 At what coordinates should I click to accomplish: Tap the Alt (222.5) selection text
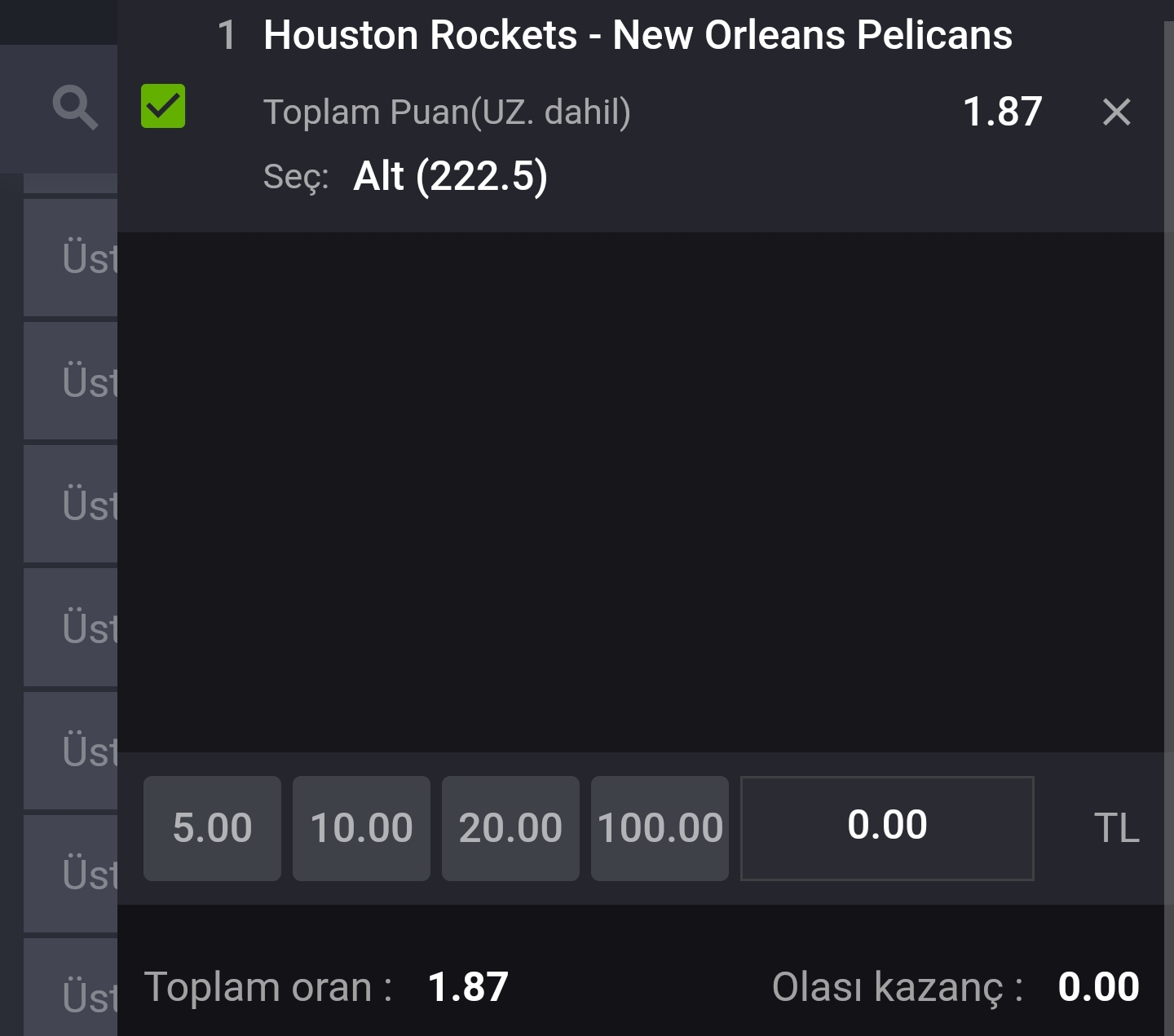point(450,176)
